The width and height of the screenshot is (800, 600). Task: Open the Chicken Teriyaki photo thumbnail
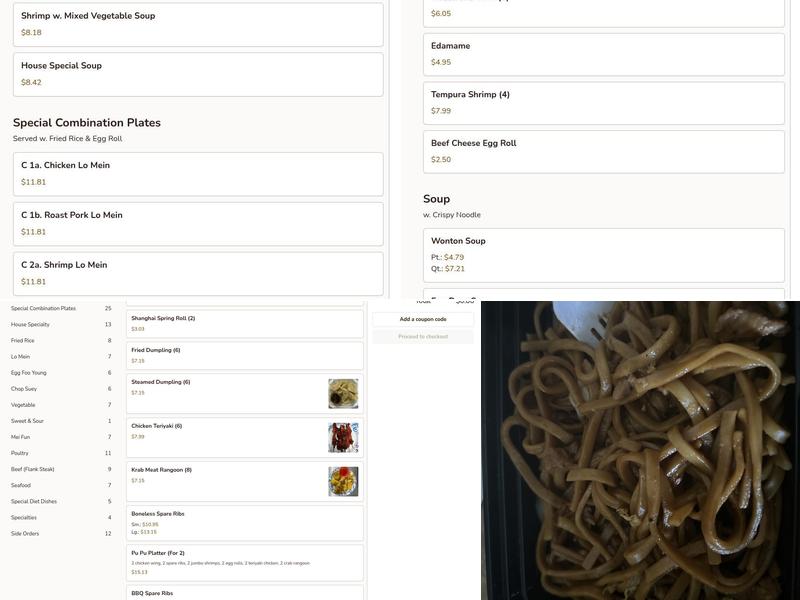pyautogui.click(x=343, y=437)
